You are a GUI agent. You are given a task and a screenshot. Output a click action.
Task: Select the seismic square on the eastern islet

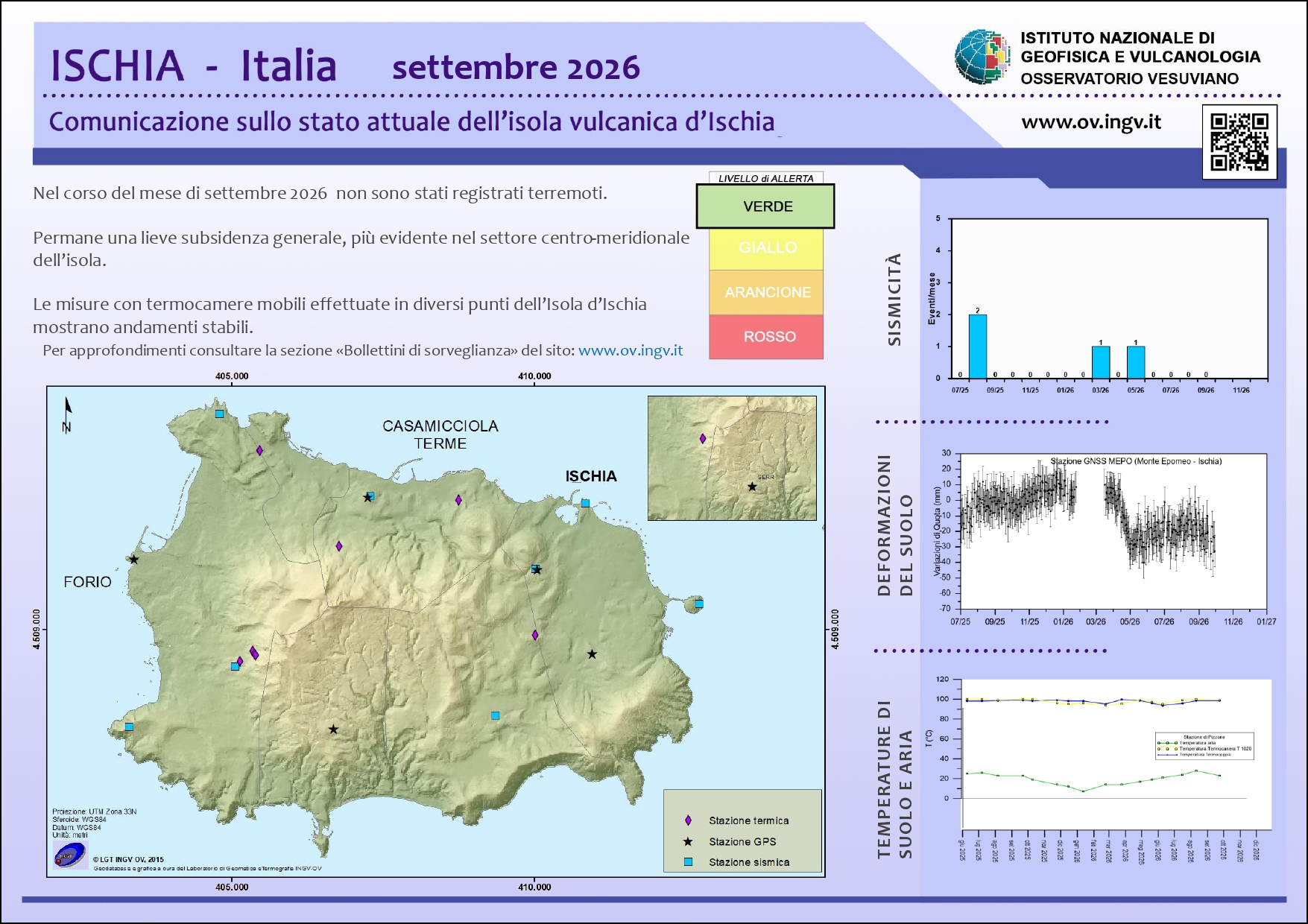click(699, 604)
